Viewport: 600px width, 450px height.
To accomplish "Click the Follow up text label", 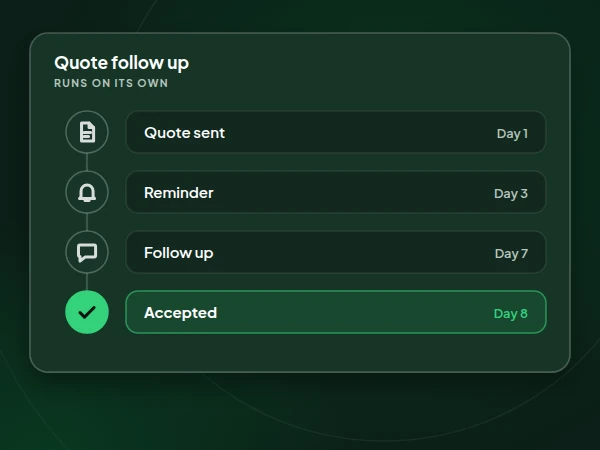I will click(x=179, y=253).
